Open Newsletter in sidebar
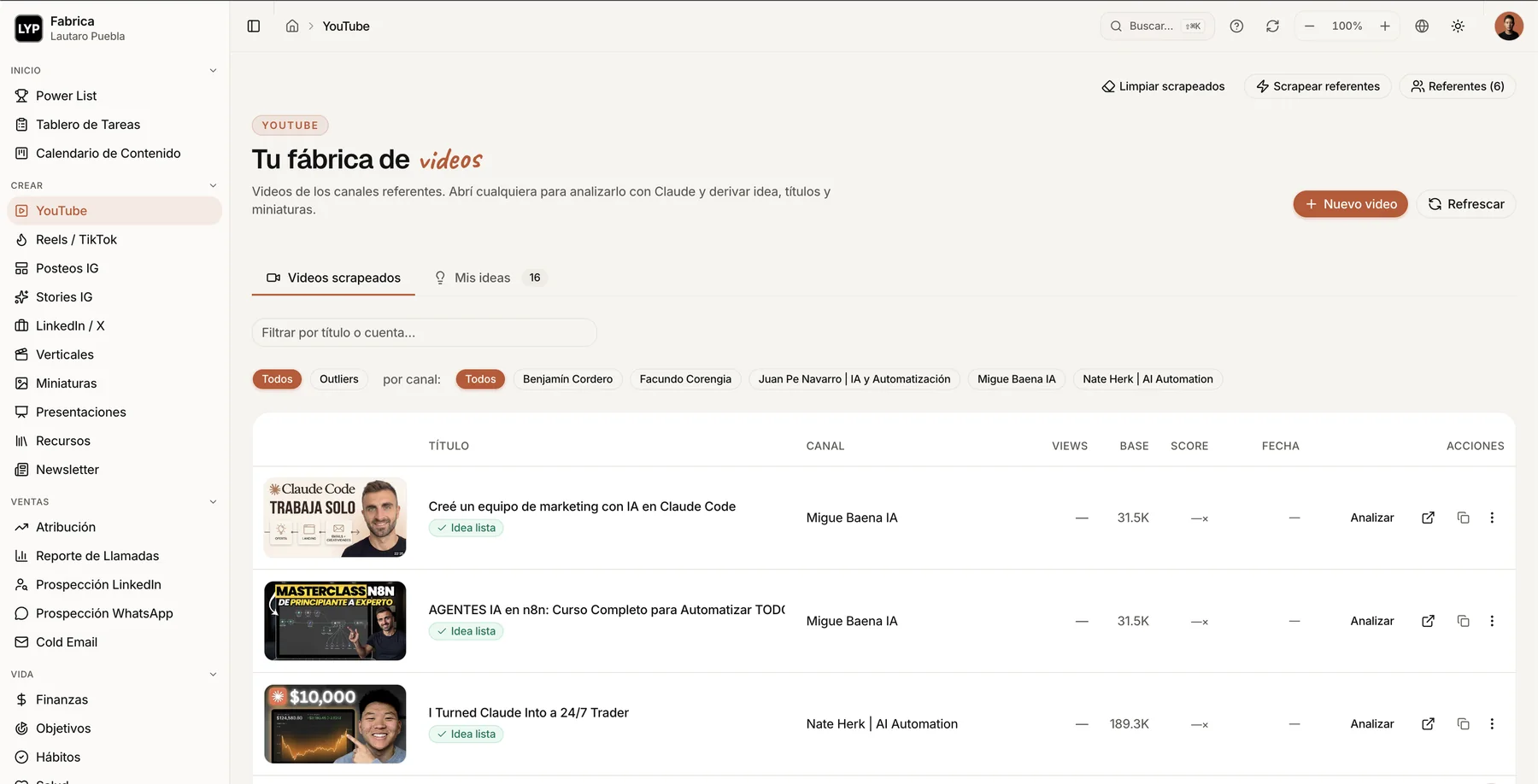The height and width of the screenshot is (784, 1538). point(114,470)
